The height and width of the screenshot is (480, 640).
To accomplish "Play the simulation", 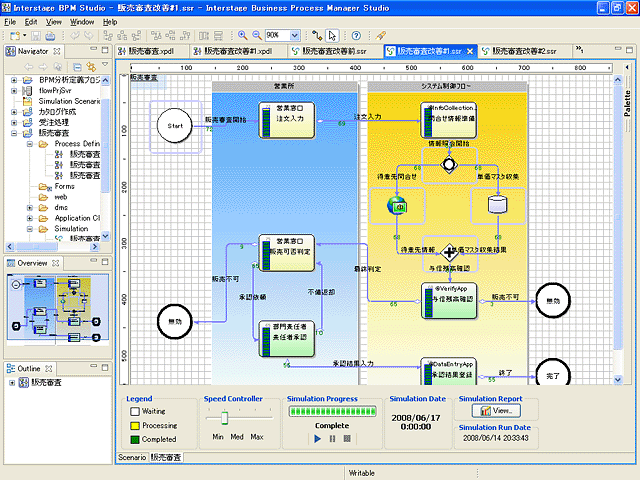I will pyautogui.click(x=318, y=438).
